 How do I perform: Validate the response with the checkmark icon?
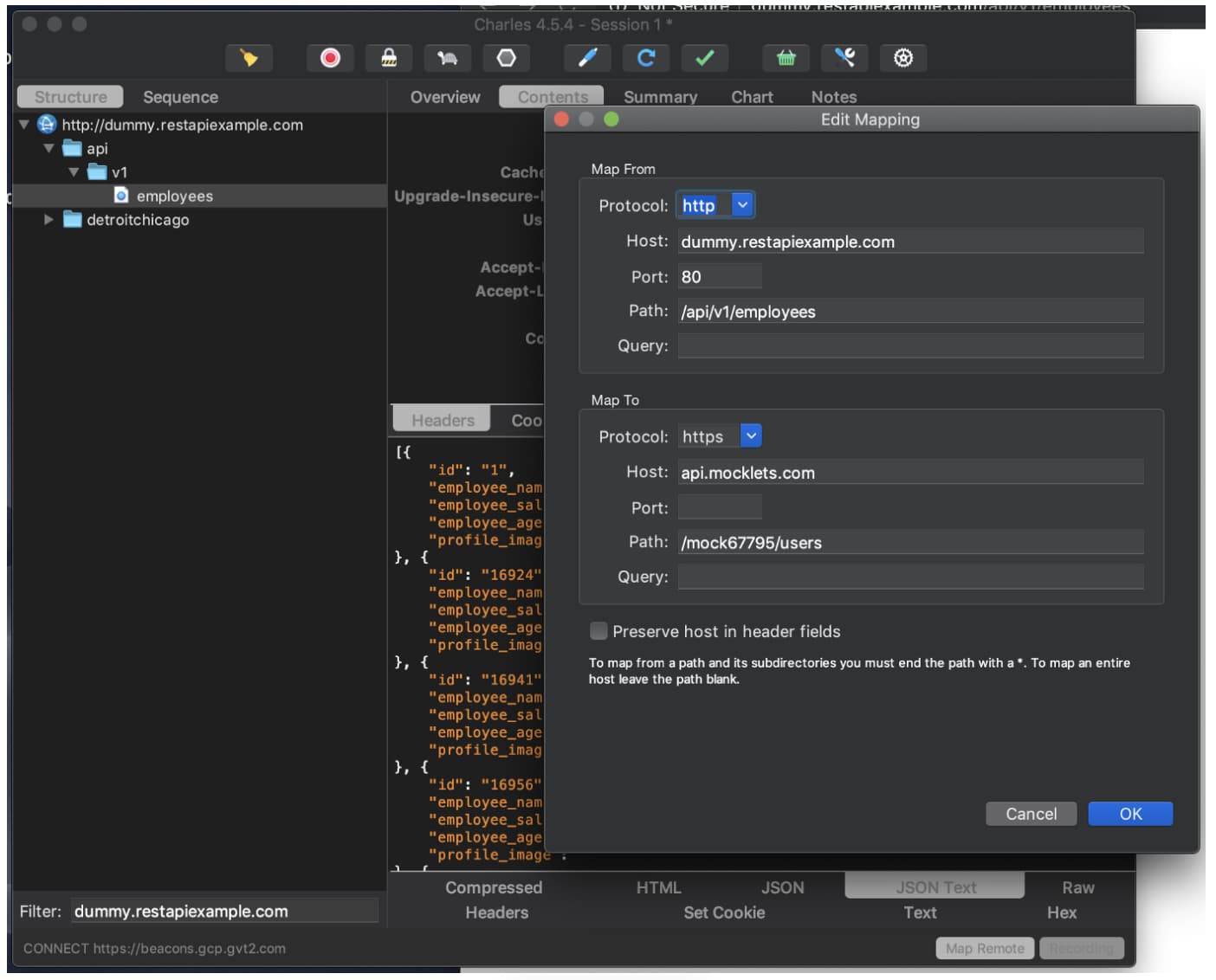(x=705, y=58)
